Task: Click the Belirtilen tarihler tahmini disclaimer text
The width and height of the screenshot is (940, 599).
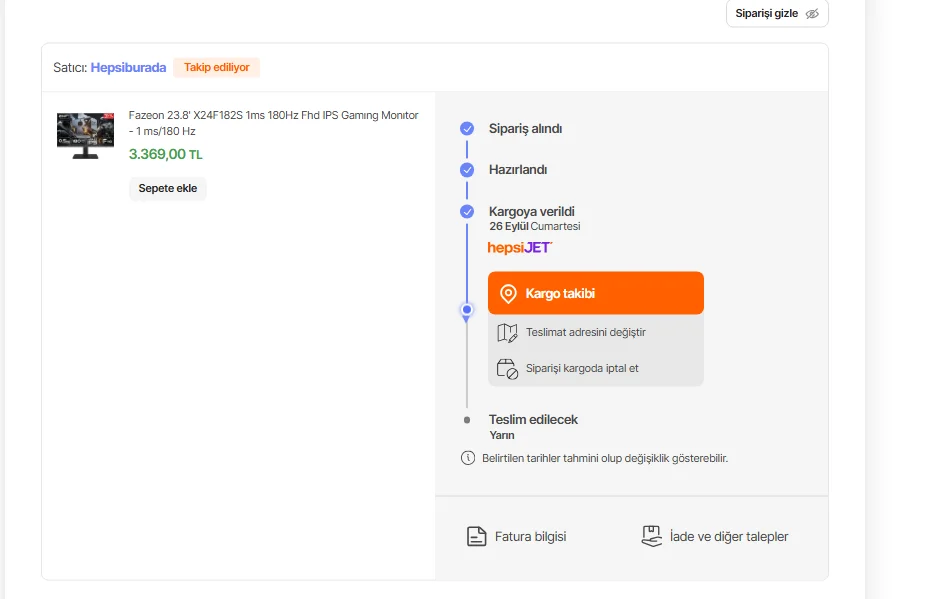Action: [605, 458]
